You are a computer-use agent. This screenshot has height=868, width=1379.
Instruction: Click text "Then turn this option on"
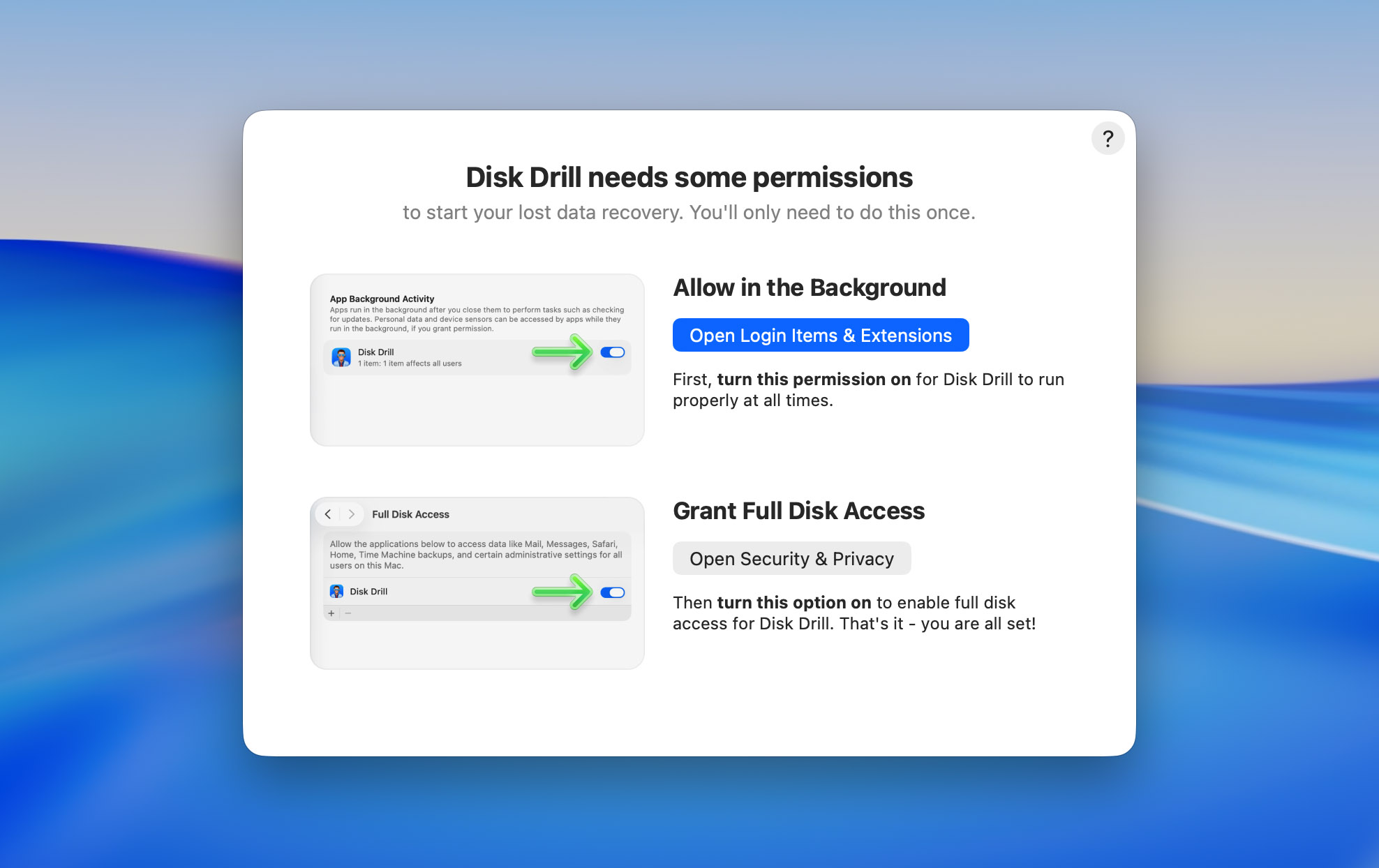pyautogui.click(x=772, y=603)
